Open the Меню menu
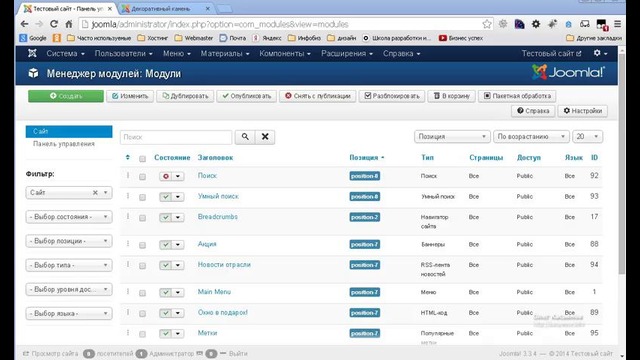Image resolution: width=640 pixels, height=360 pixels. point(177,53)
